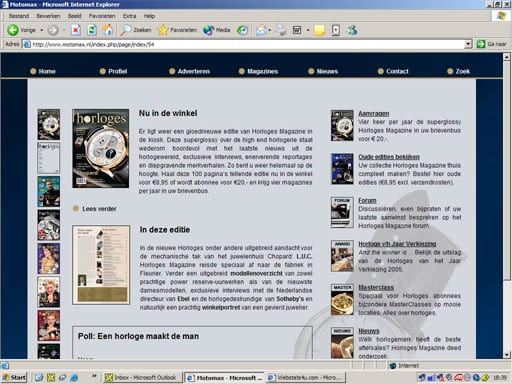Click the History icon in toolbar

pos(242,30)
